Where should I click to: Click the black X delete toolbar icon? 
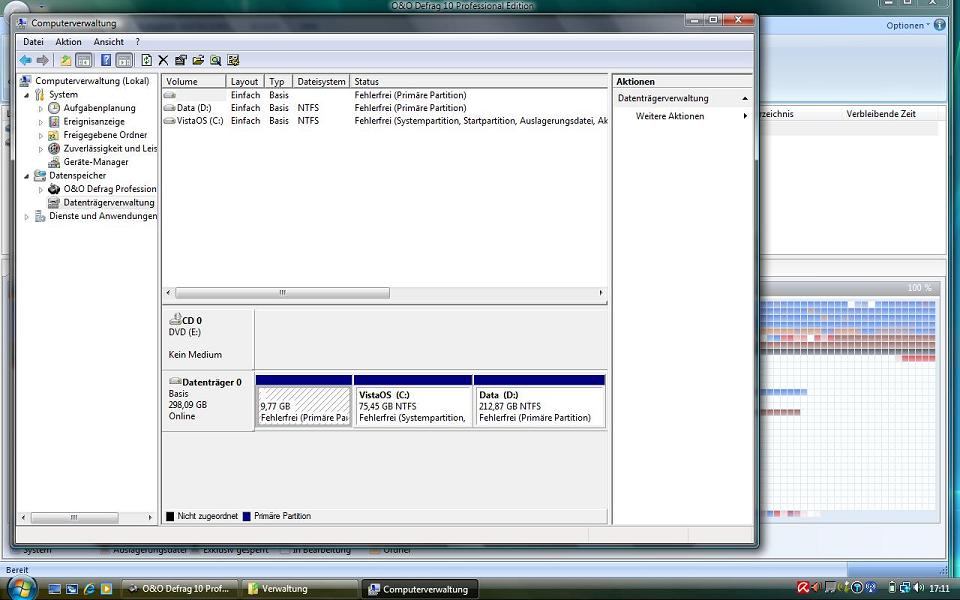[x=163, y=60]
